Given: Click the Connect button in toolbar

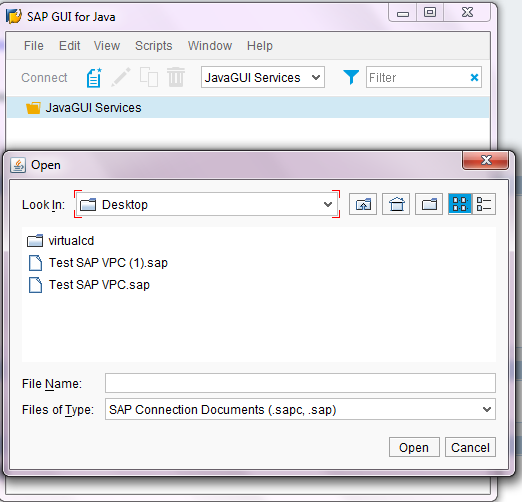Looking at the screenshot, I should point(44,78).
